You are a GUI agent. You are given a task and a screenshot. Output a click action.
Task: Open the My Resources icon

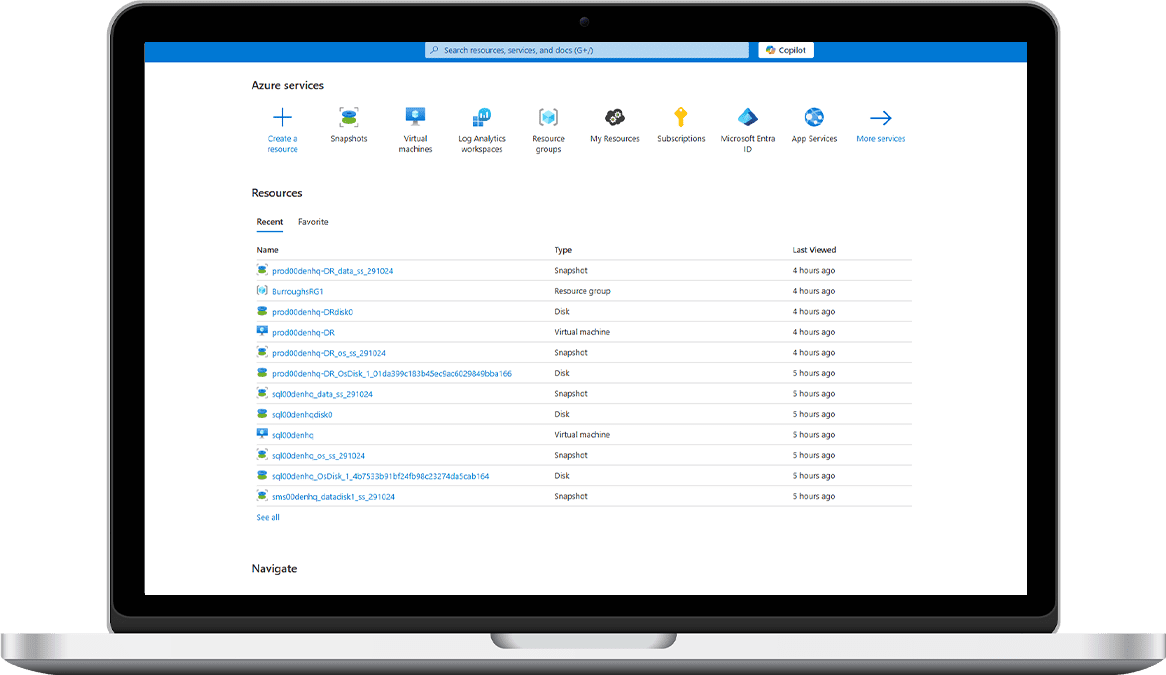tap(614, 118)
